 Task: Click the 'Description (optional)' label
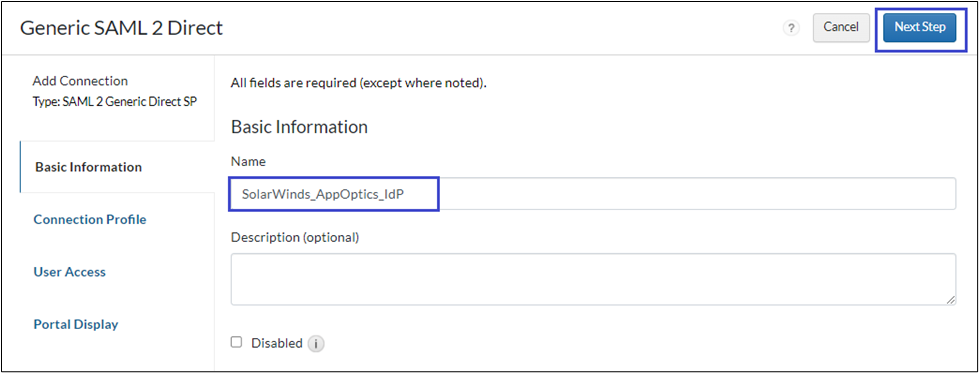point(295,237)
